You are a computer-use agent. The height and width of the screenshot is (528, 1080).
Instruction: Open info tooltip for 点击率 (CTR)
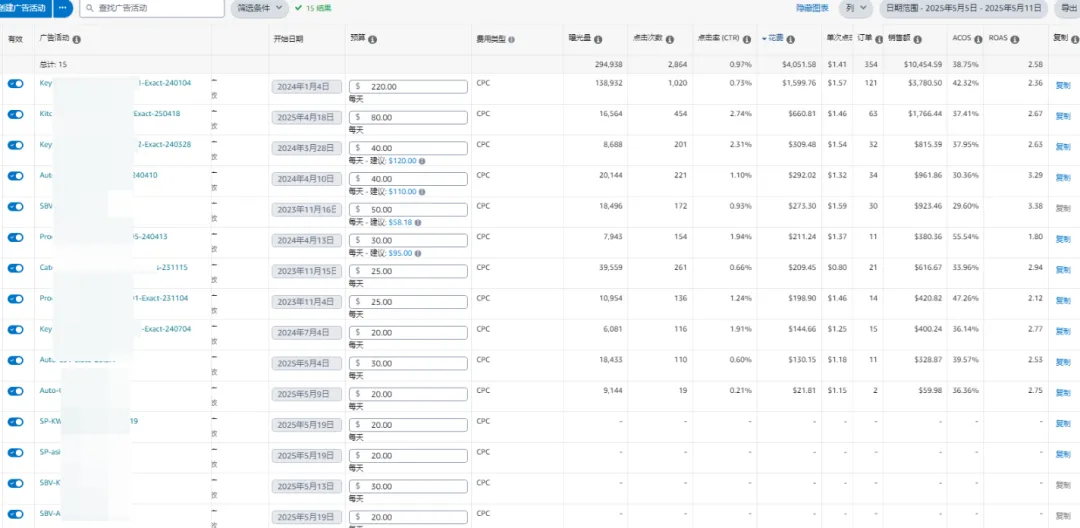point(747,40)
